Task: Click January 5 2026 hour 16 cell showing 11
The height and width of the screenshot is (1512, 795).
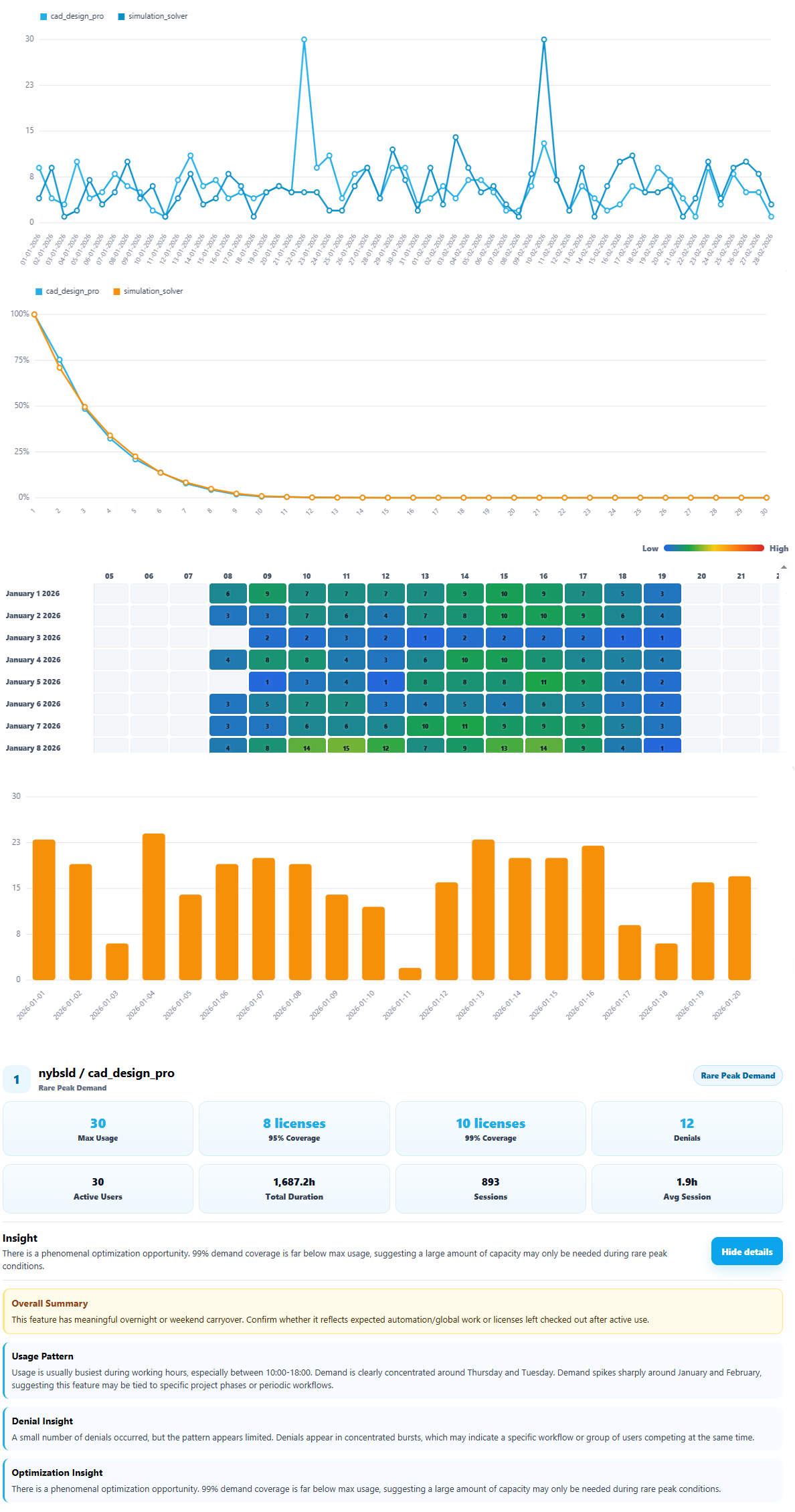Action: tap(543, 682)
